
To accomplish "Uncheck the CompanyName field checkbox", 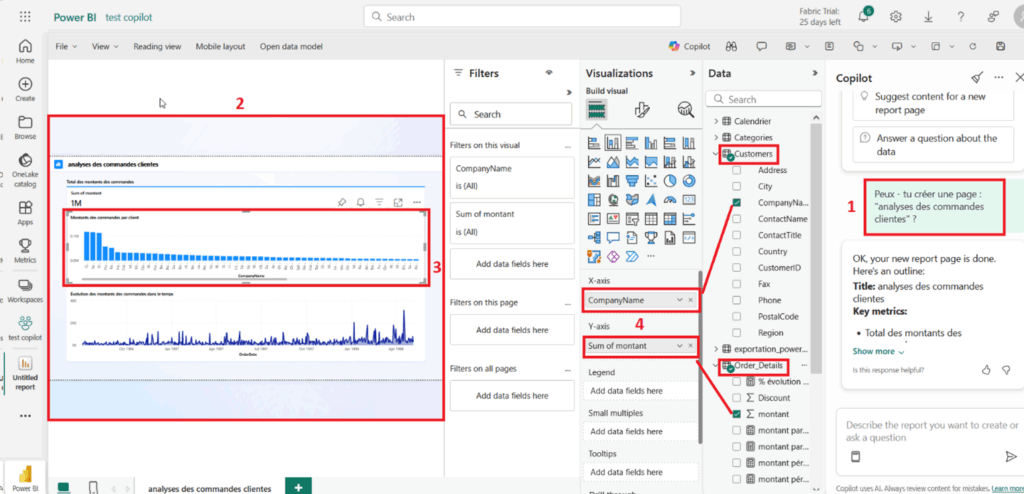I will (737, 202).
